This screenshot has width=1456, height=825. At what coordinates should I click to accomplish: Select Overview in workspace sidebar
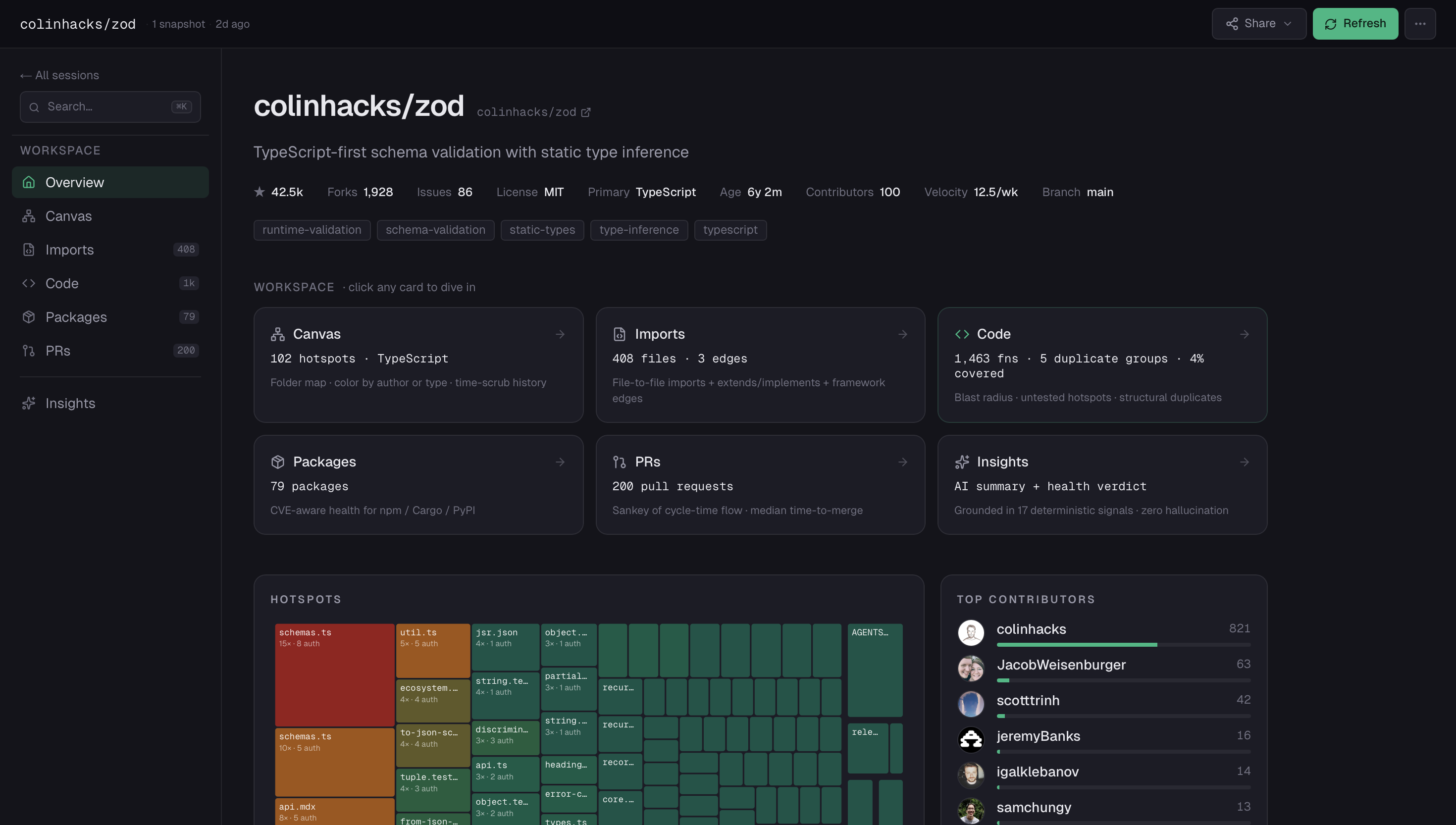[110, 182]
